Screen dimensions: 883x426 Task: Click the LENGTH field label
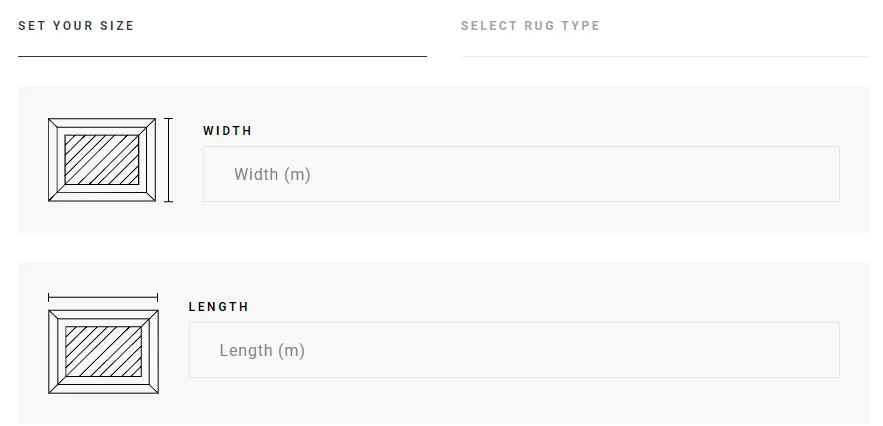[x=218, y=307]
